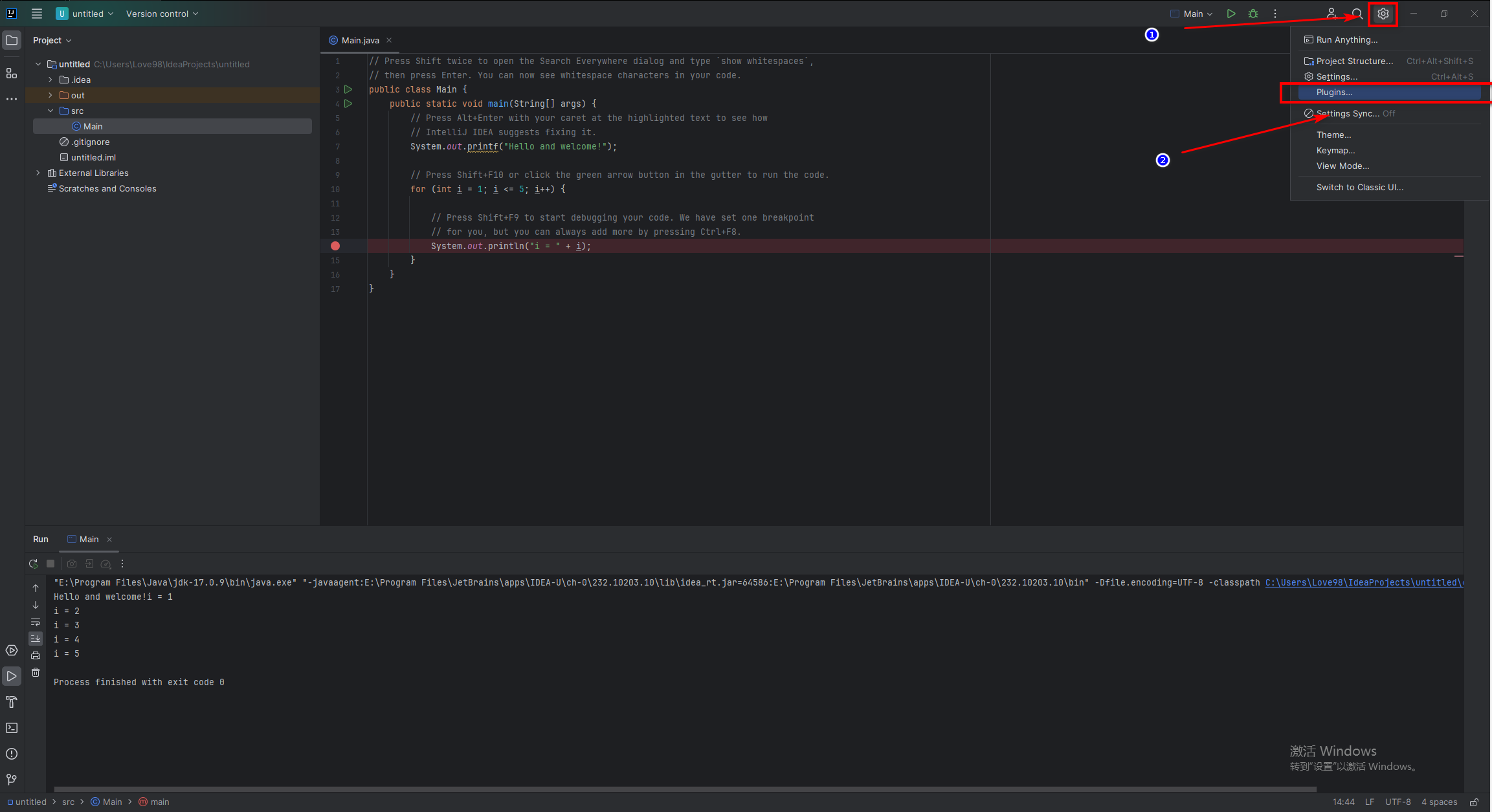This screenshot has width=1492, height=812.
Task: Toggle scroll to end in console
Action: 36,639
